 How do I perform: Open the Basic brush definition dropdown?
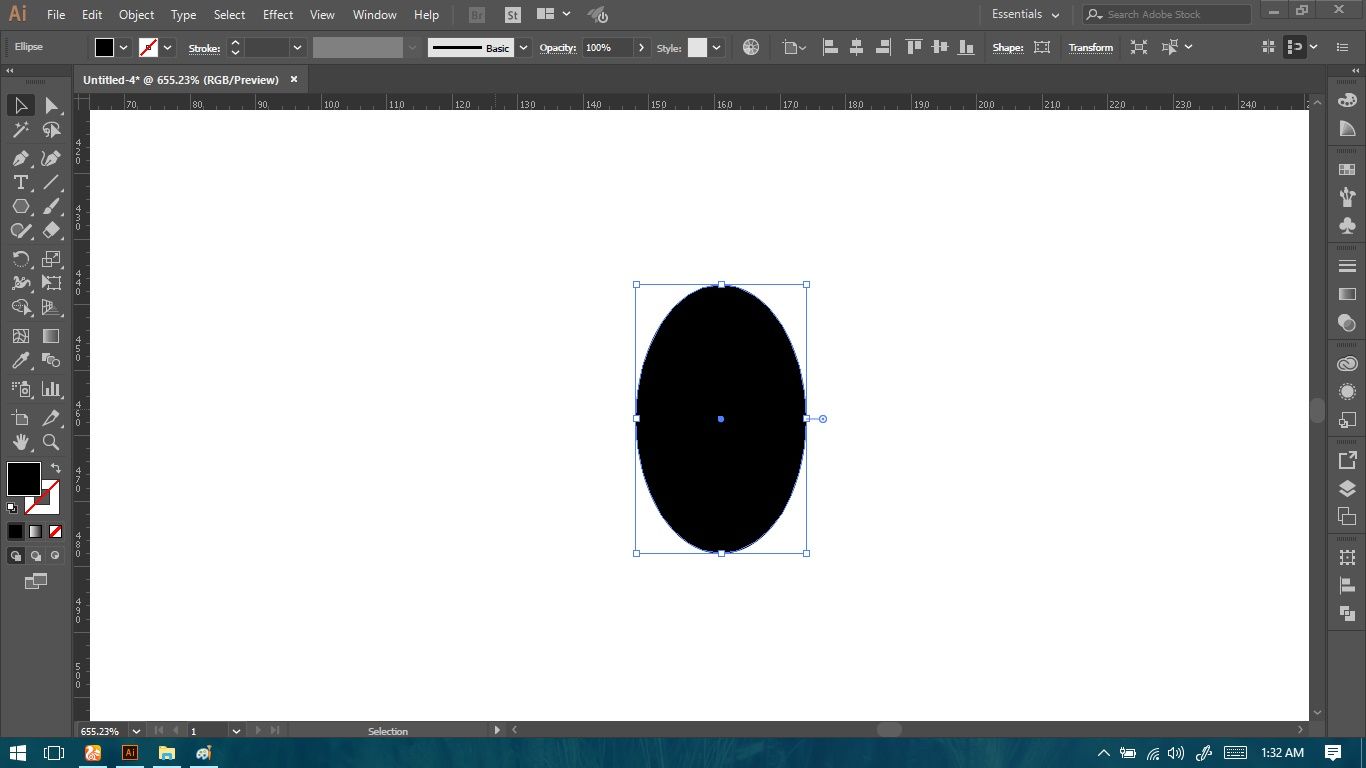click(x=523, y=48)
